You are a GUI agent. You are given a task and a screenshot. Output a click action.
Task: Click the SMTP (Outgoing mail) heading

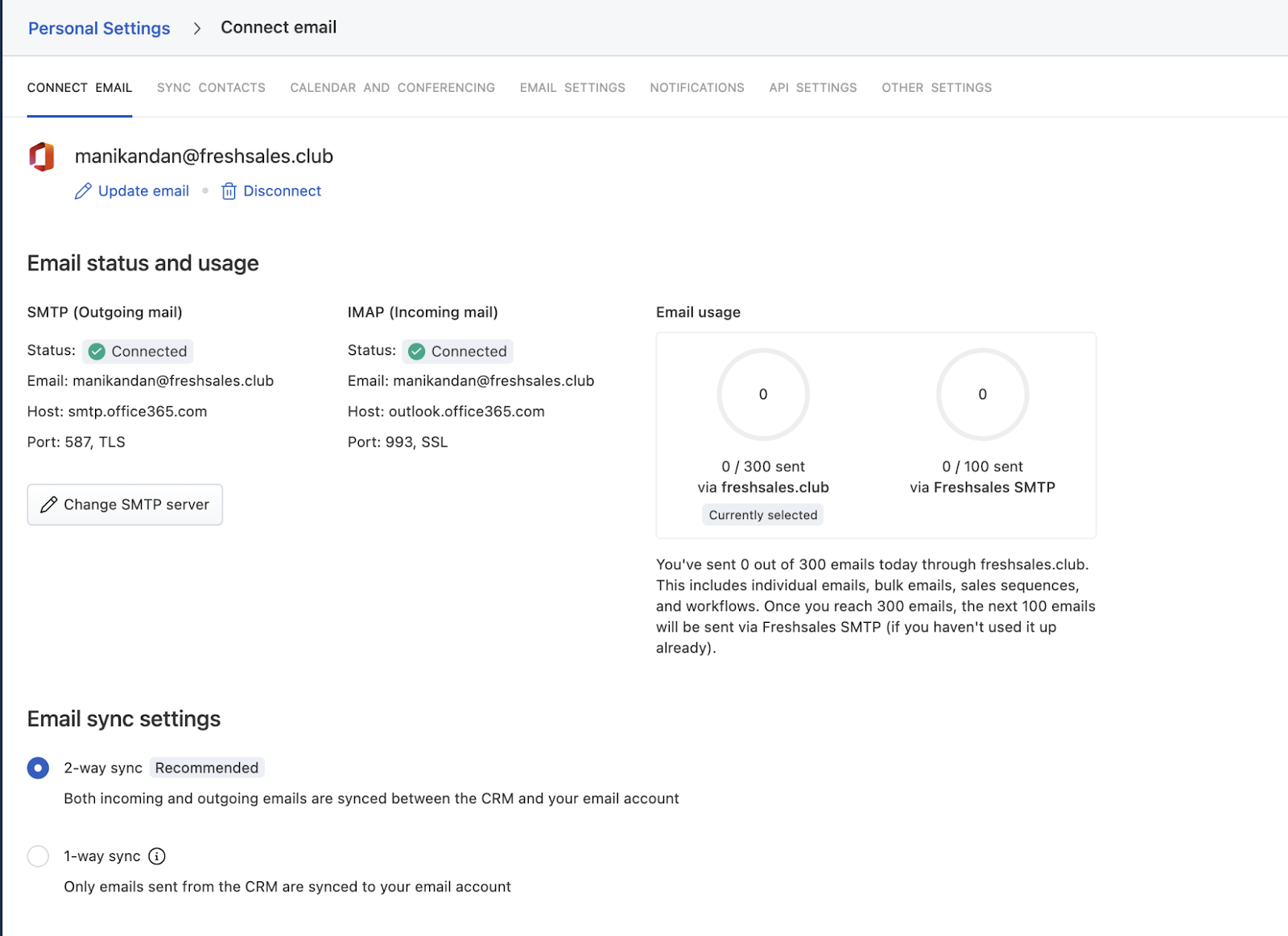105,312
